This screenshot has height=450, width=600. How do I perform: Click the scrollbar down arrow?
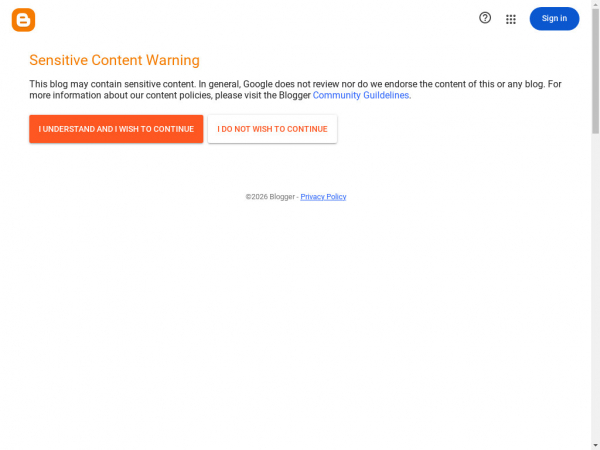[x=595, y=446]
